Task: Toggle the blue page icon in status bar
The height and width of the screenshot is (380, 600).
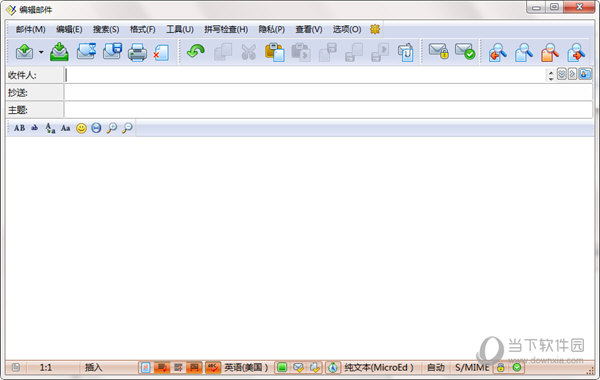Action: (145, 368)
